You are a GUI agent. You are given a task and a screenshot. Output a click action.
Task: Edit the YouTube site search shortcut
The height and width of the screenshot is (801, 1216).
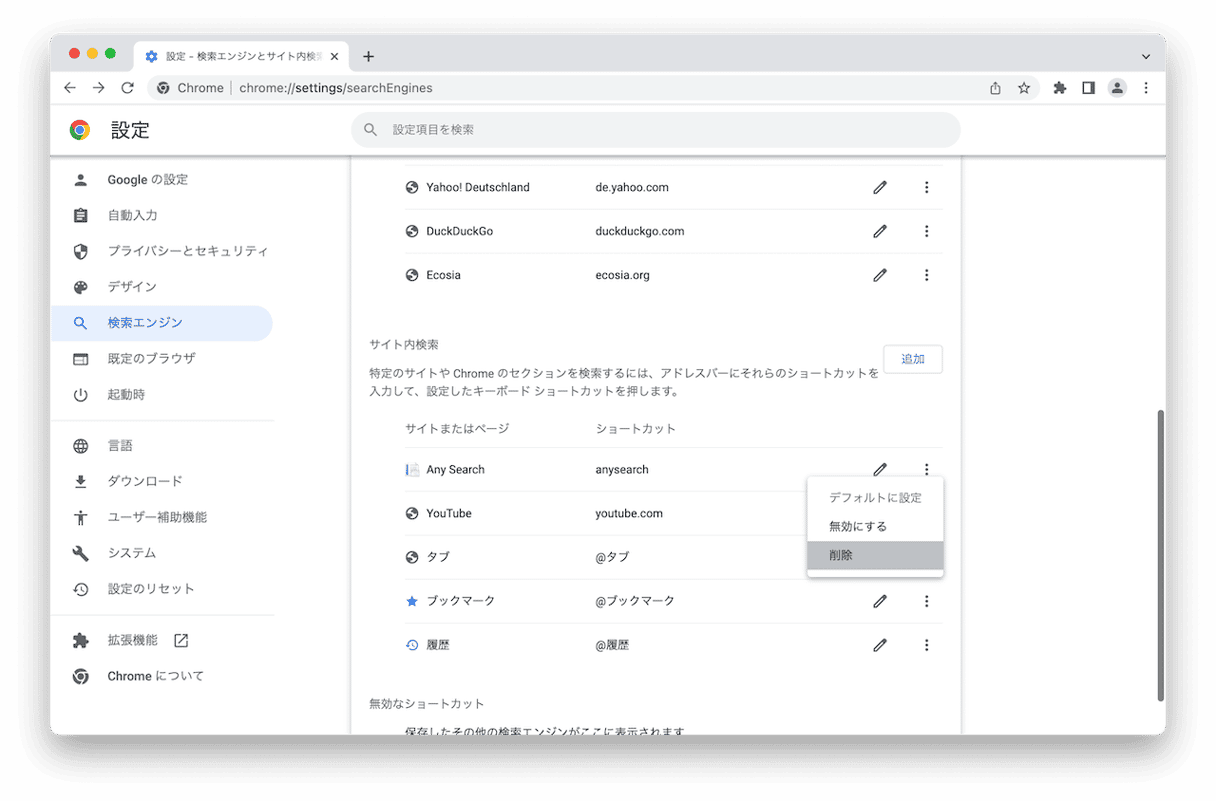[879, 513]
